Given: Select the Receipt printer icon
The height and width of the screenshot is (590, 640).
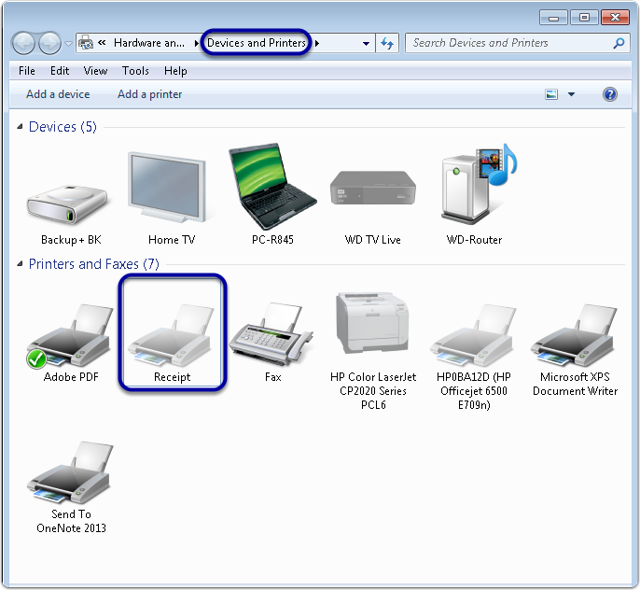Looking at the screenshot, I should coord(171,335).
